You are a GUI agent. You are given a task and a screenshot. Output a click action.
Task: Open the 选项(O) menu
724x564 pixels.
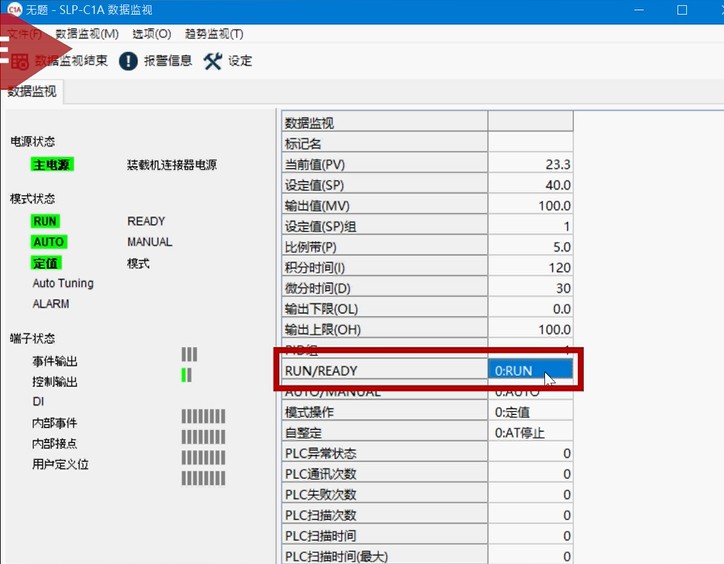(151, 34)
